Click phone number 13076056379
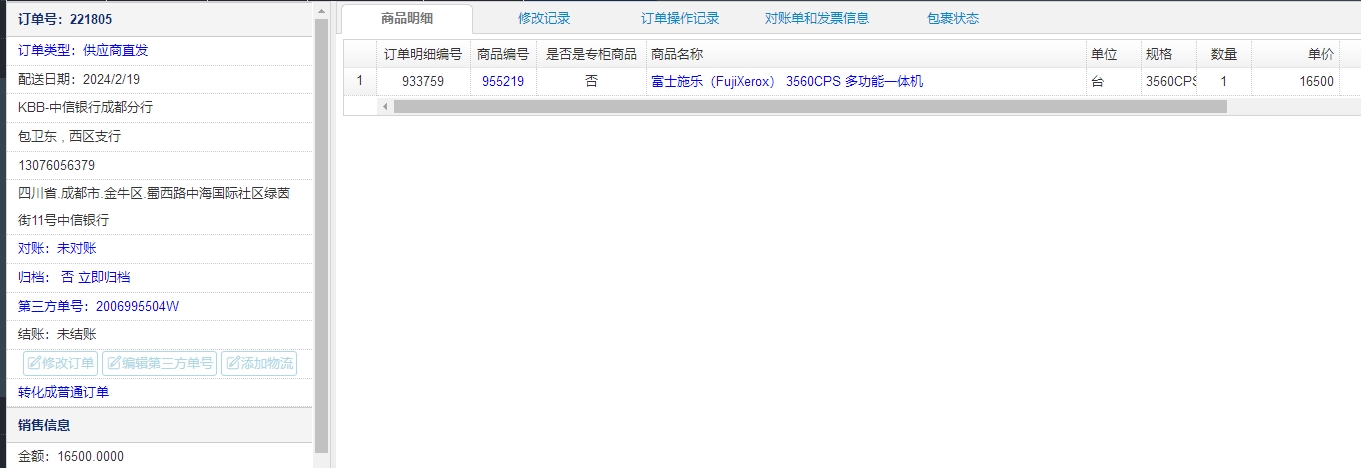Screen dimensions: 1361x468 (56, 165)
